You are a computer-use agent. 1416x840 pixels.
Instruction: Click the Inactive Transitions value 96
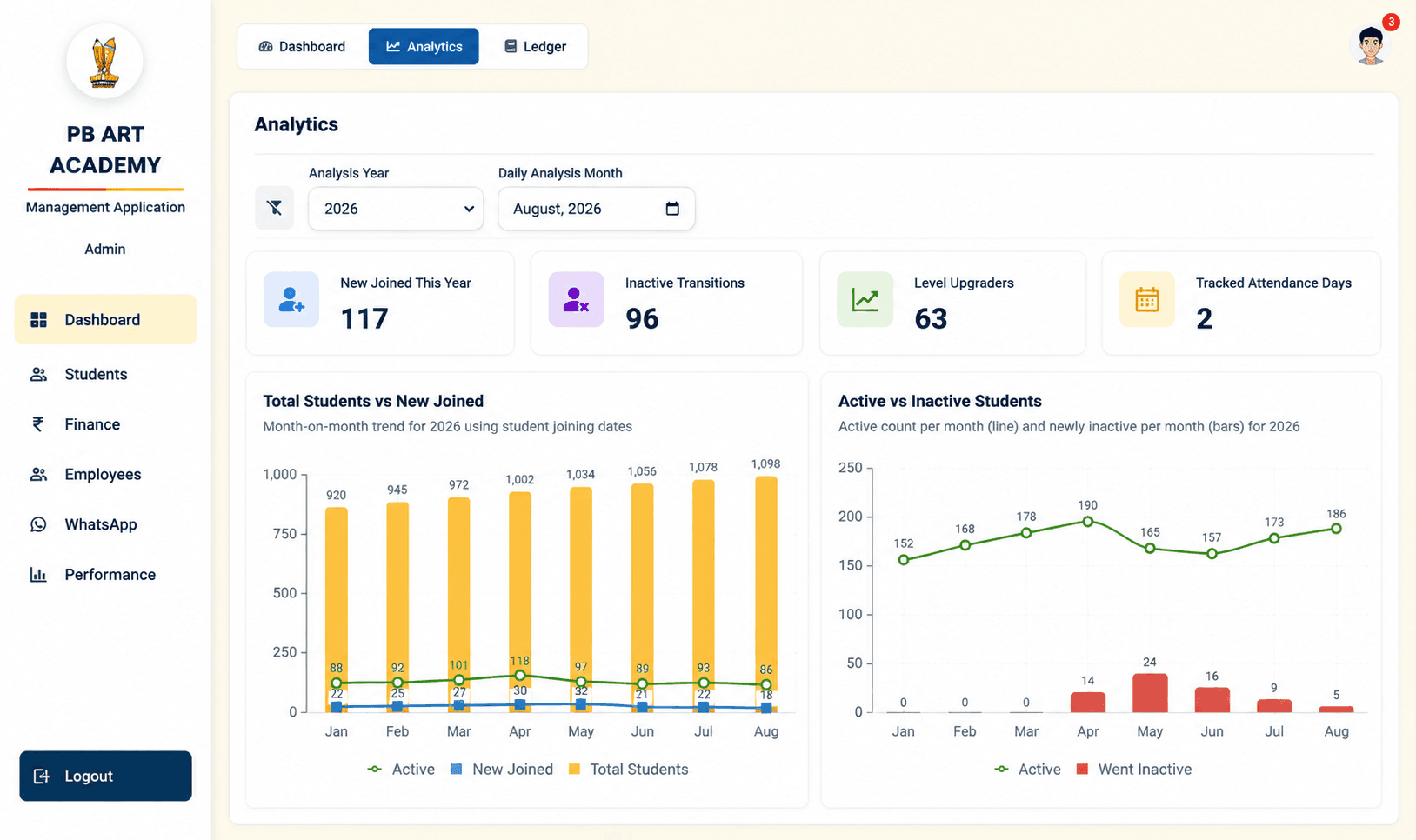click(642, 319)
